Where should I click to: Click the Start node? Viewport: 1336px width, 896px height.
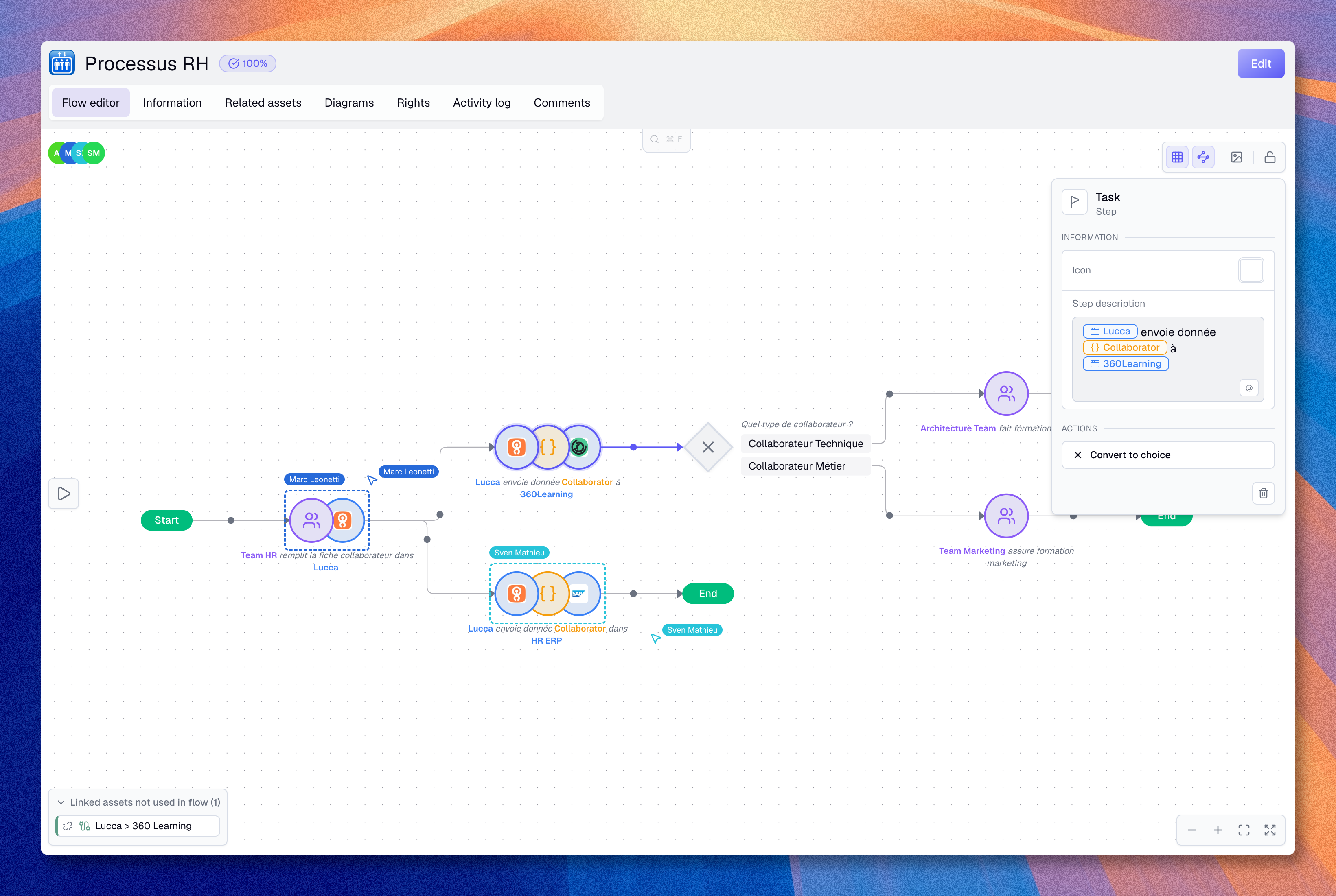click(x=166, y=520)
